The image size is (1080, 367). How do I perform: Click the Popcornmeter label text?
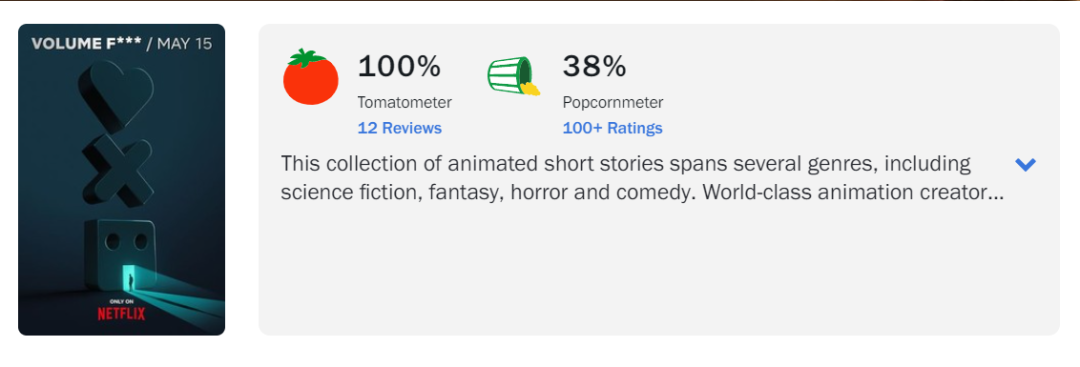coord(613,103)
